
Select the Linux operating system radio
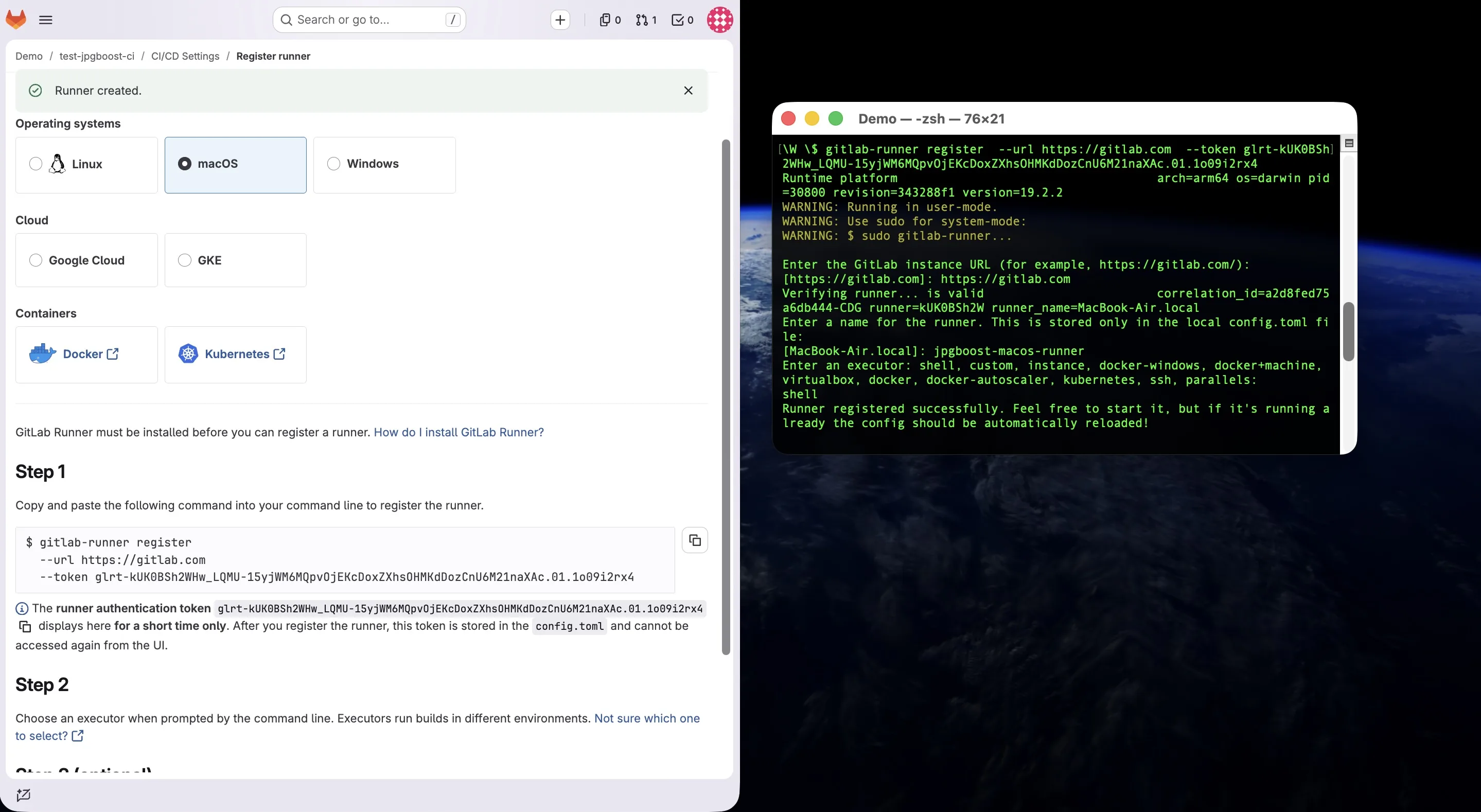point(36,164)
